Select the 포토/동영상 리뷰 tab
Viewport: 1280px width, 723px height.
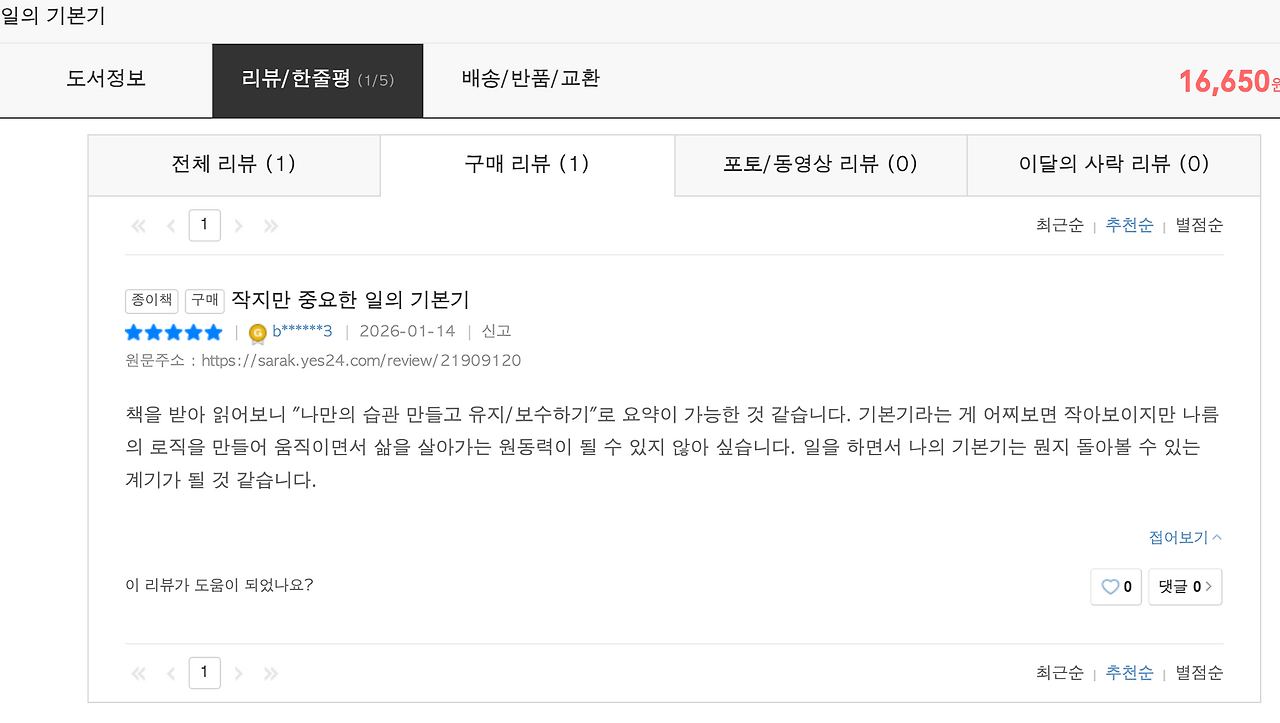(x=820, y=165)
